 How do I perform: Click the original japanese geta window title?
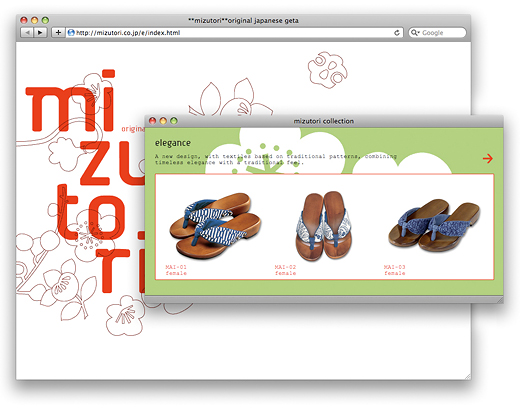(x=243, y=21)
